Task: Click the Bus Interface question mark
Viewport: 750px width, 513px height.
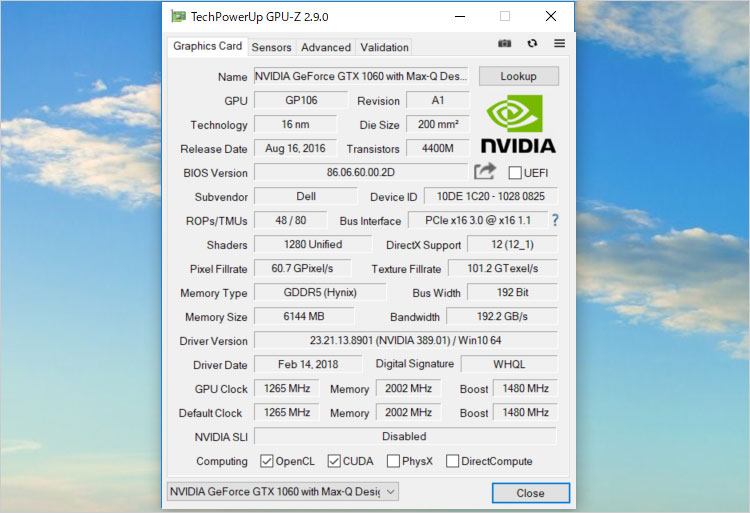Action: pos(555,220)
